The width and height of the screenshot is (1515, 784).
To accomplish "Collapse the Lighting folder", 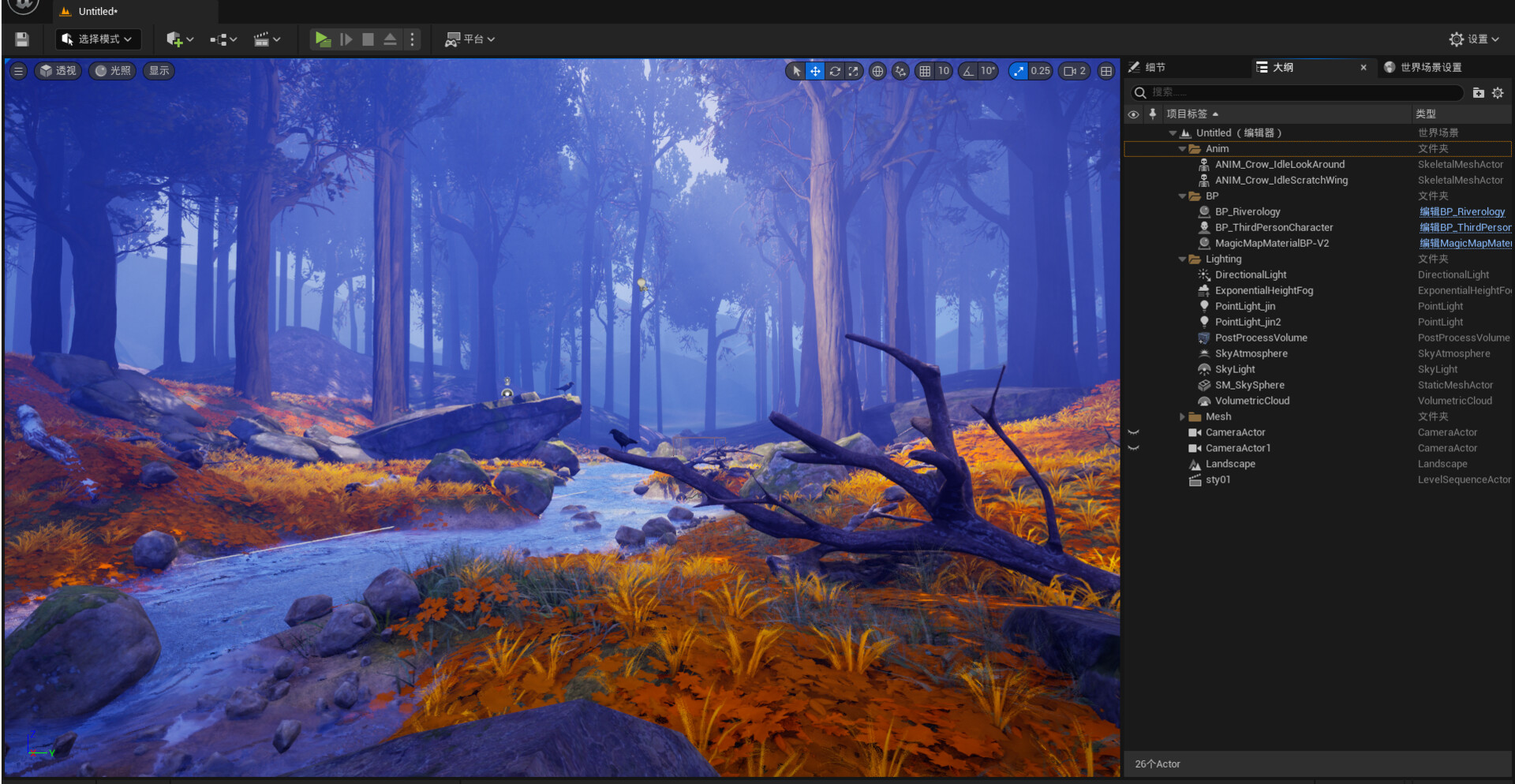I will (1181, 259).
